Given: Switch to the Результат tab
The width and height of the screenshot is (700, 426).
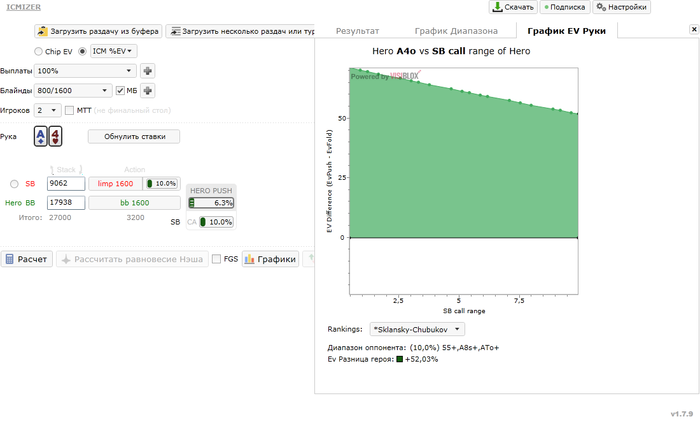Looking at the screenshot, I should click(357, 31).
